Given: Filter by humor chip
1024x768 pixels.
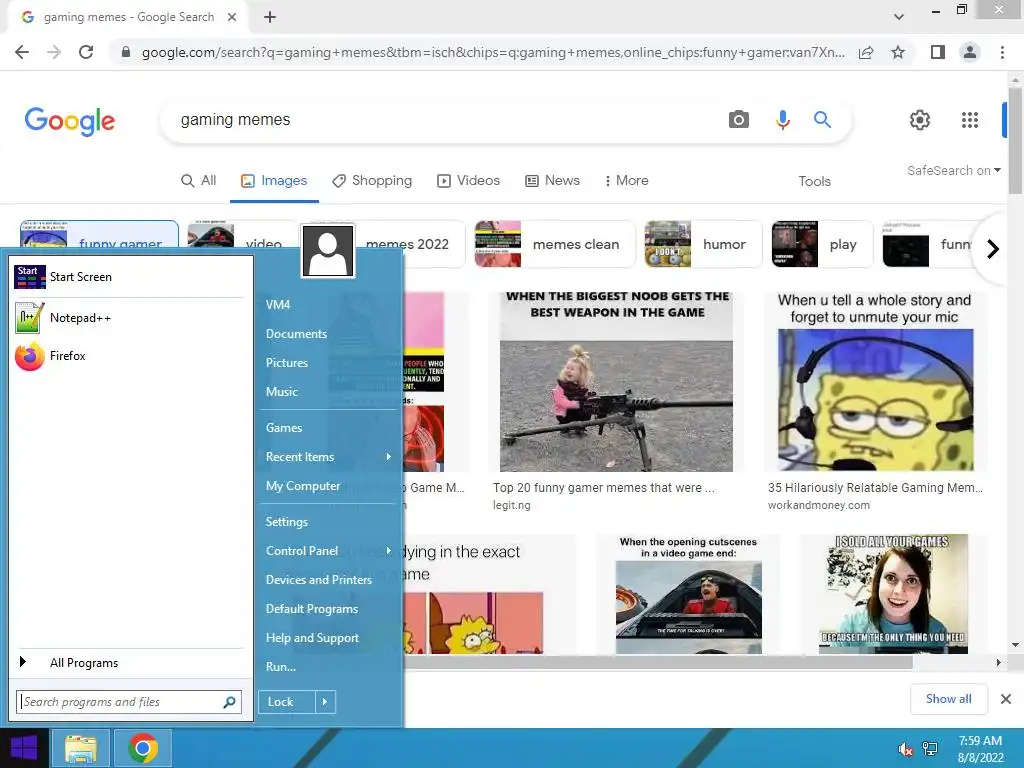Looking at the screenshot, I should point(703,244).
